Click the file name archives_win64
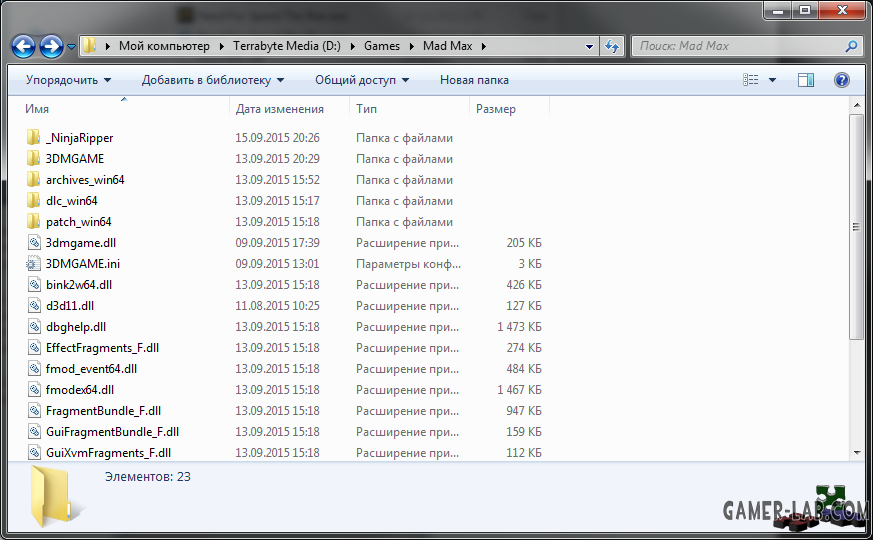Screen dimensions: 873x540 pos(85,180)
